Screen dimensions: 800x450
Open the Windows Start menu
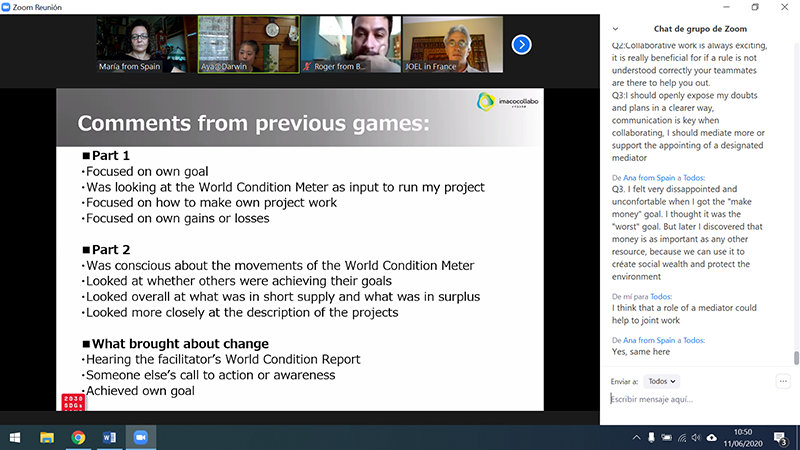click(x=15, y=438)
